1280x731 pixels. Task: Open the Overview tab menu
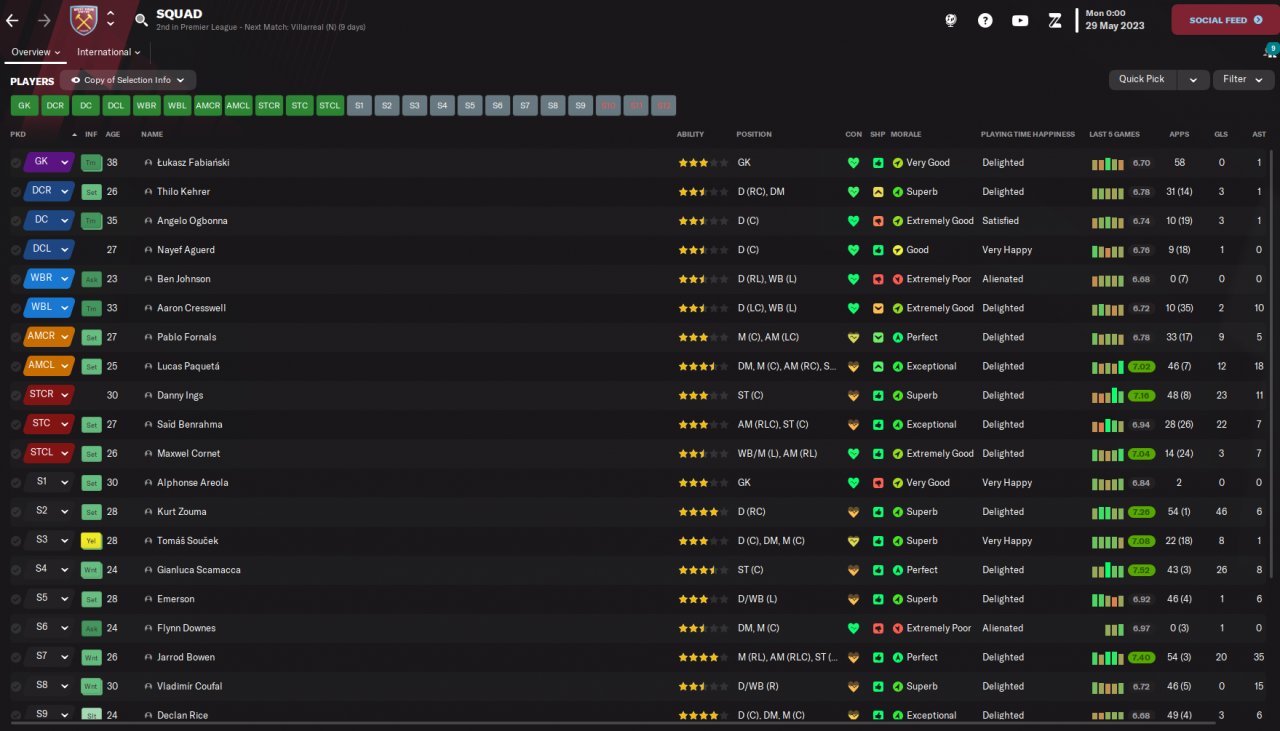pyautogui.click(x=36, y=52)
